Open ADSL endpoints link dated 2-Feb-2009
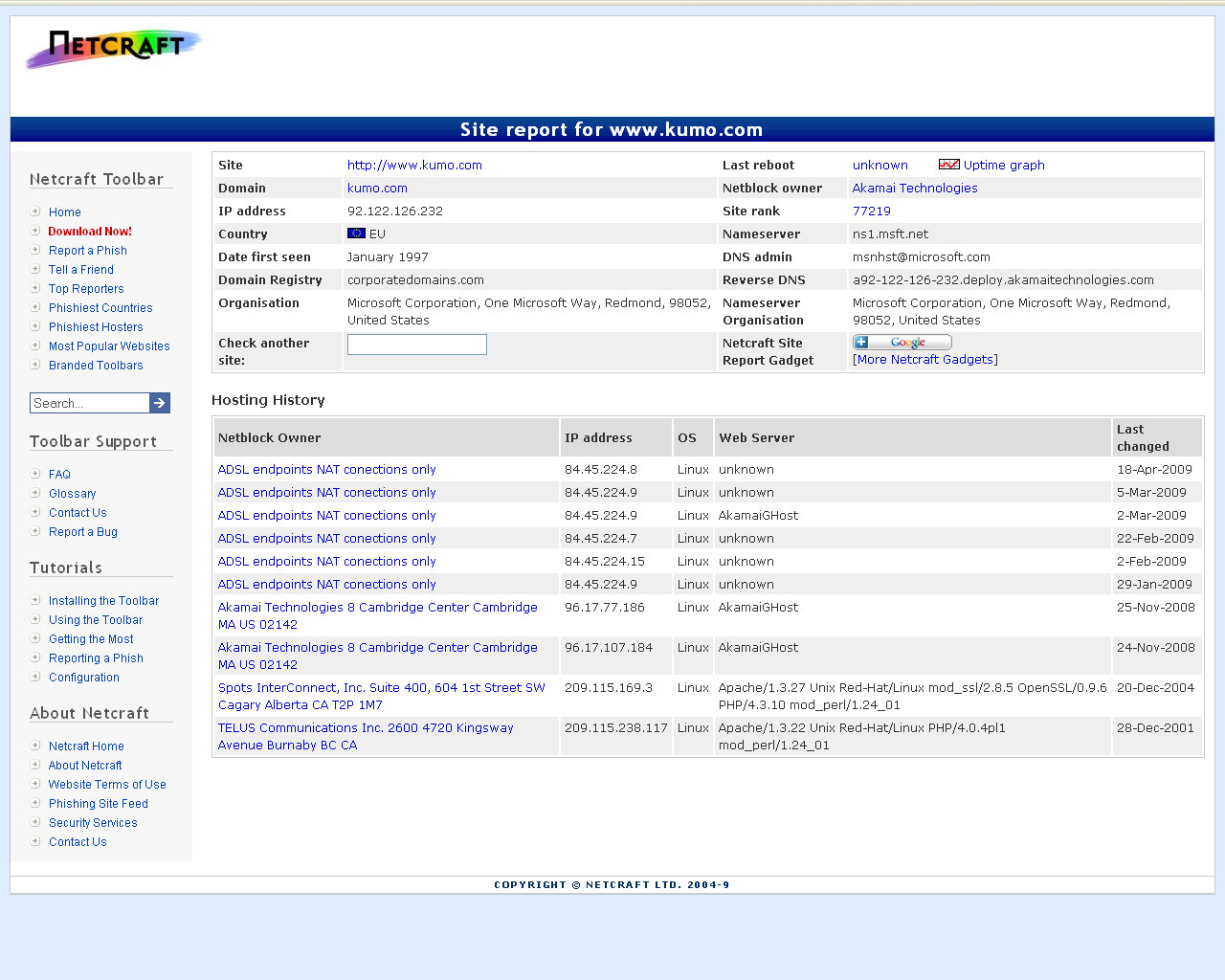This screenshot has height=980, width=1225. tap(327, 562)
